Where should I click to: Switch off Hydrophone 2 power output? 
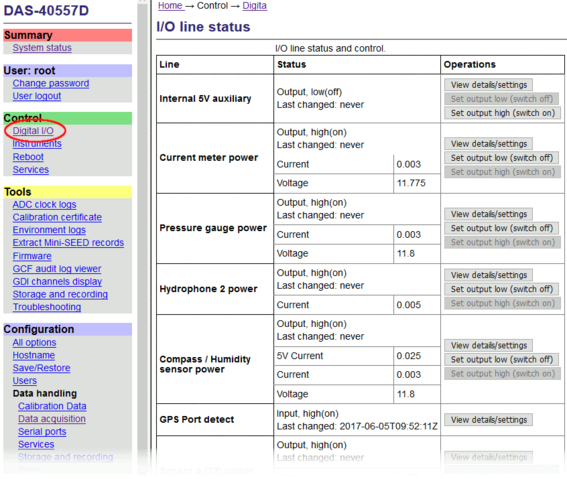(x=501, y=289)
